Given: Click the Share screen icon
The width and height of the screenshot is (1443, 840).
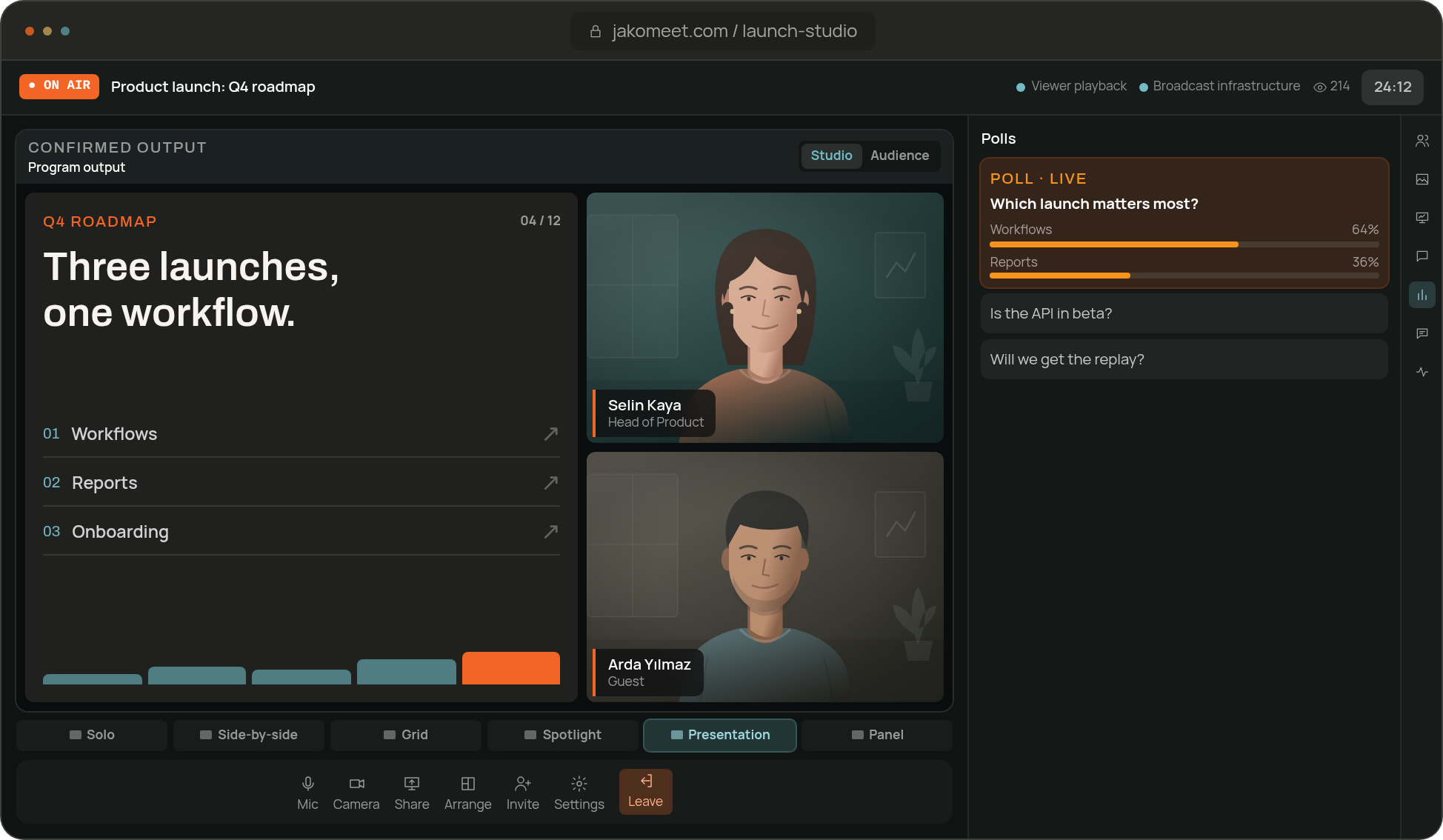Looking at the screenshot, I should tap(412, 784).
